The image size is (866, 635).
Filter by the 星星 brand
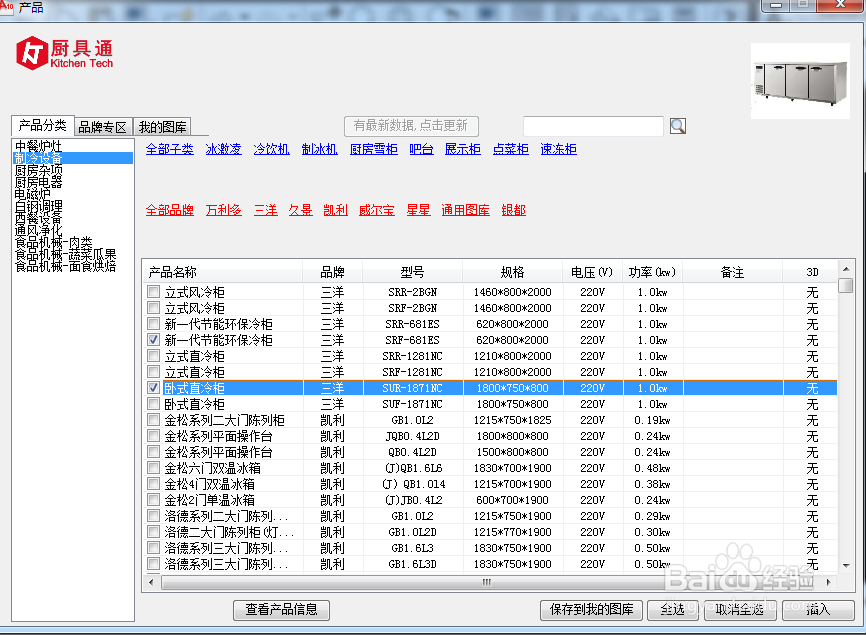point(418,210)
